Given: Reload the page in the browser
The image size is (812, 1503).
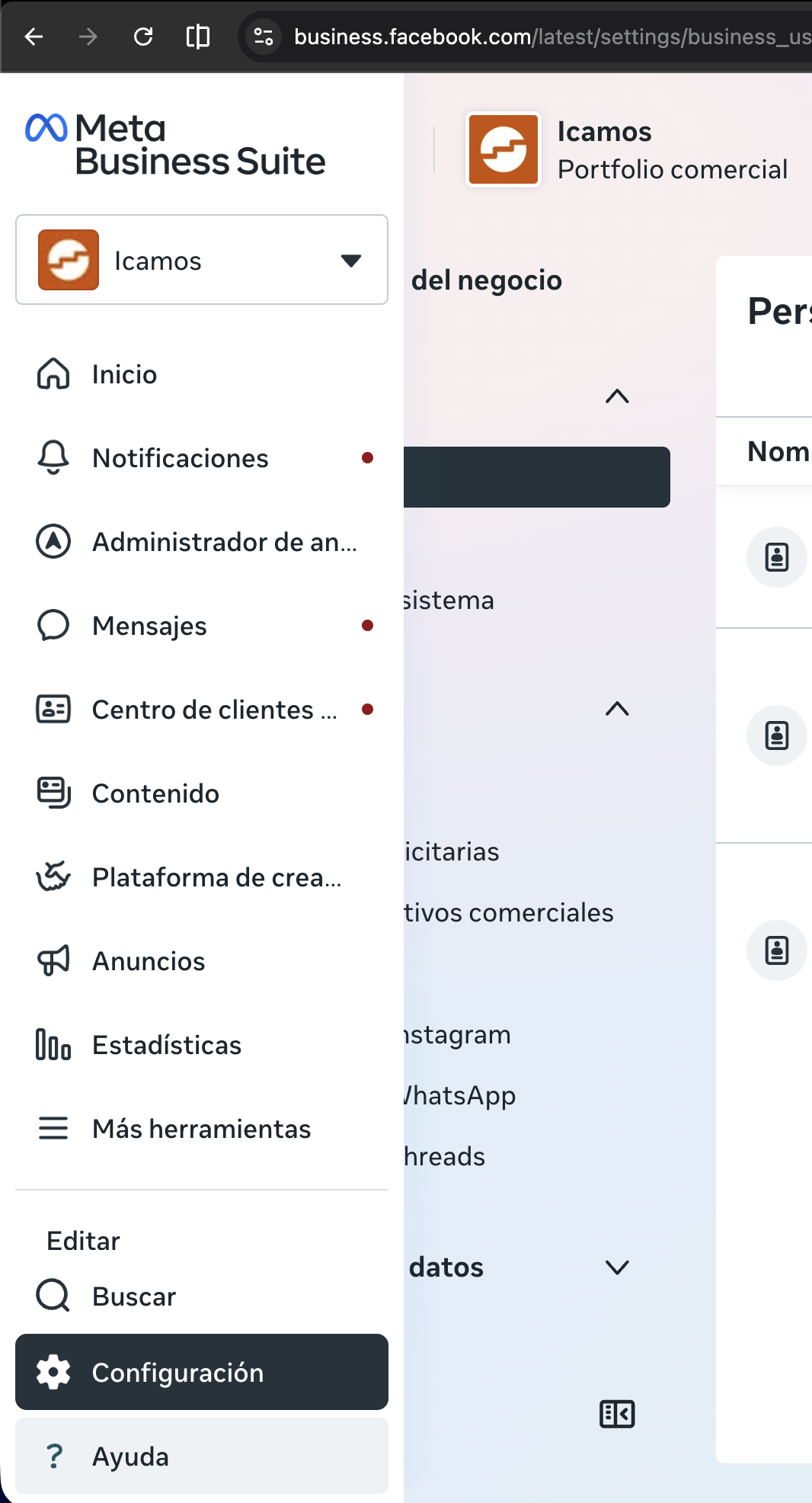Looking at the screenshot, I should (x=143, y=37).
